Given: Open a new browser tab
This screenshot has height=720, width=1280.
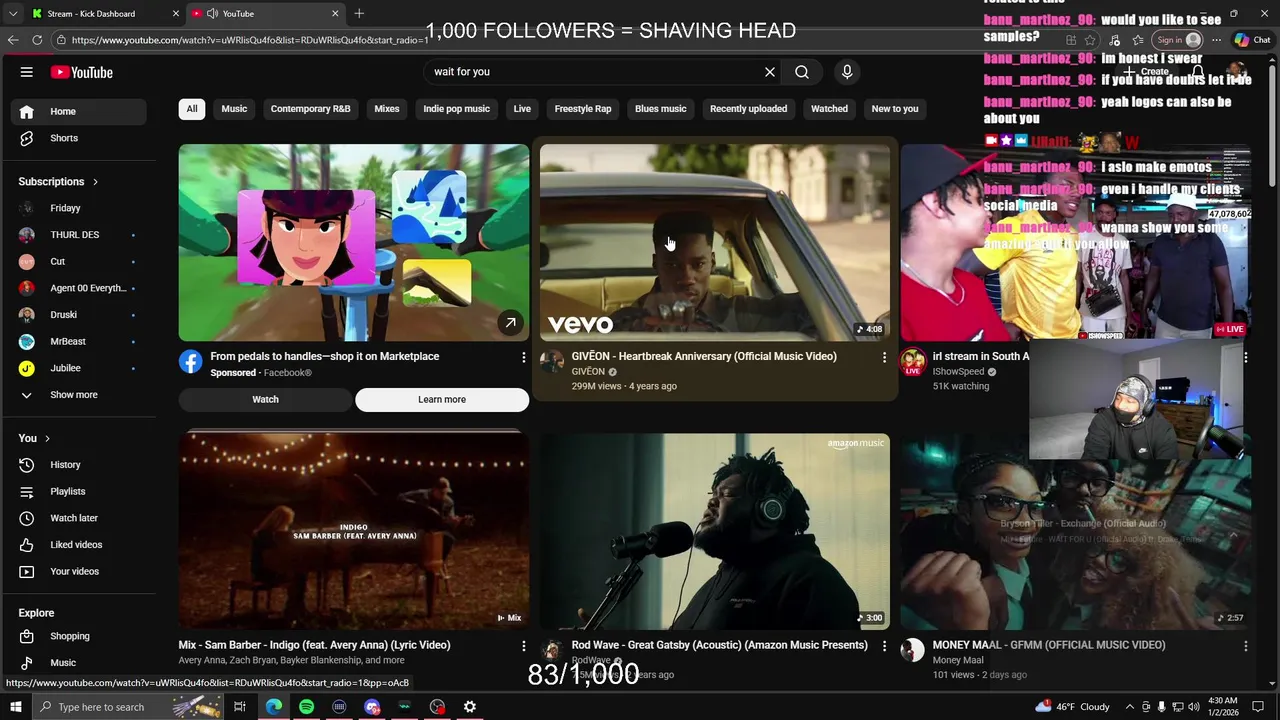Looking at the screenshot, I should tap(359, 14).
